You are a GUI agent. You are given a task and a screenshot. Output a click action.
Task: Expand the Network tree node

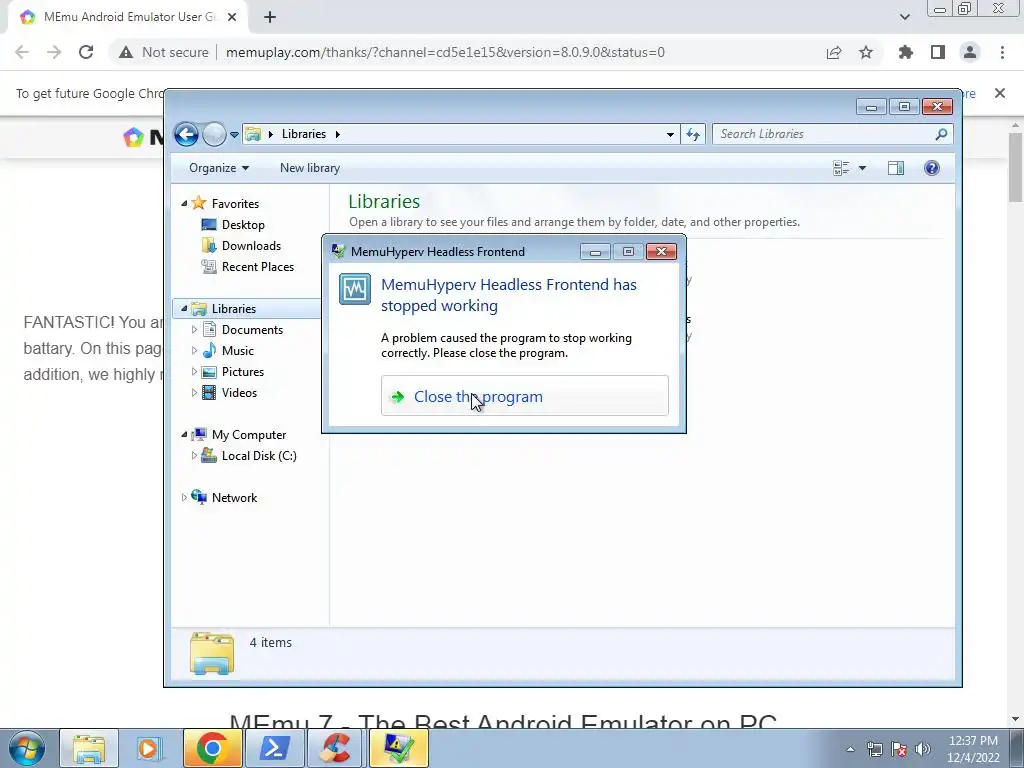[x=184, y=498]
